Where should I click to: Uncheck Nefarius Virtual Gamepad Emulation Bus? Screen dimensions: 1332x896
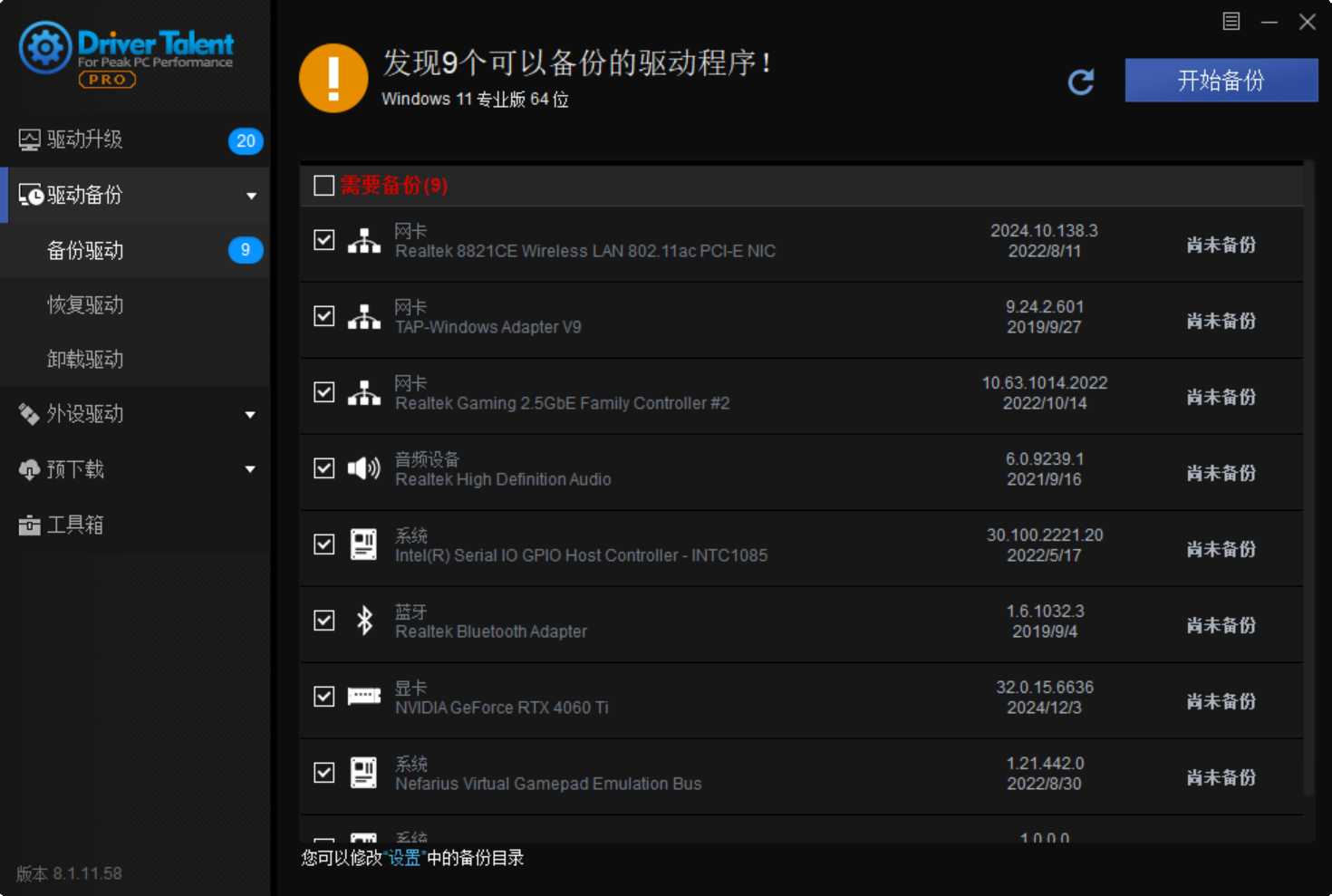pos(323,773)
